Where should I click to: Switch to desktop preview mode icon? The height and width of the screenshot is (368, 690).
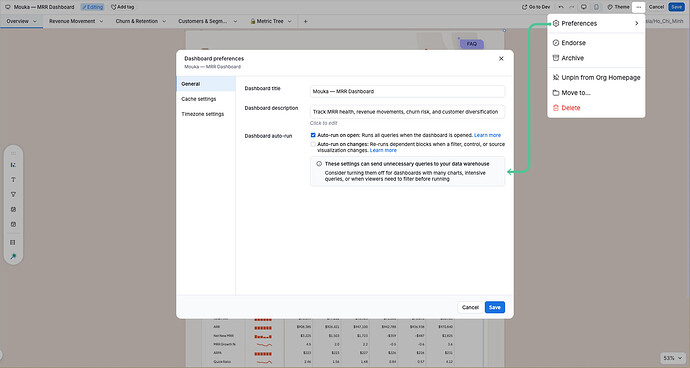[584, 7]
